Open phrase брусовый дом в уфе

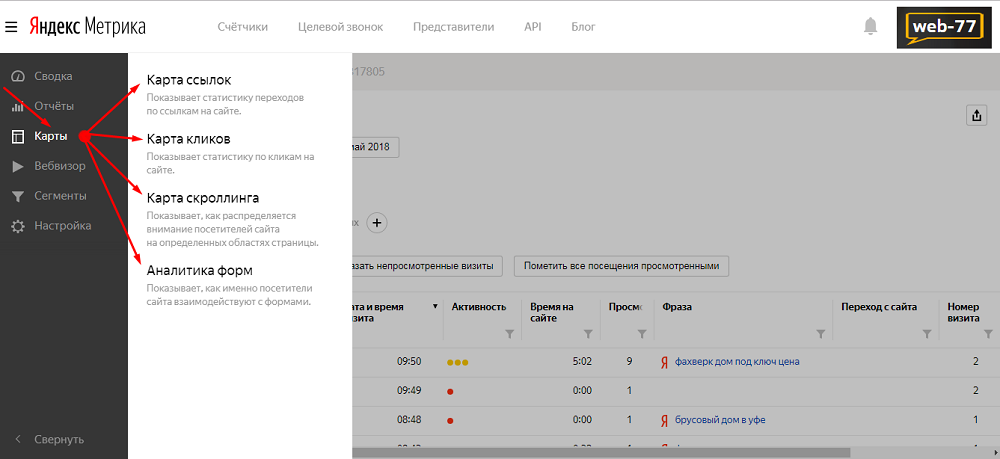coord(720,420)
